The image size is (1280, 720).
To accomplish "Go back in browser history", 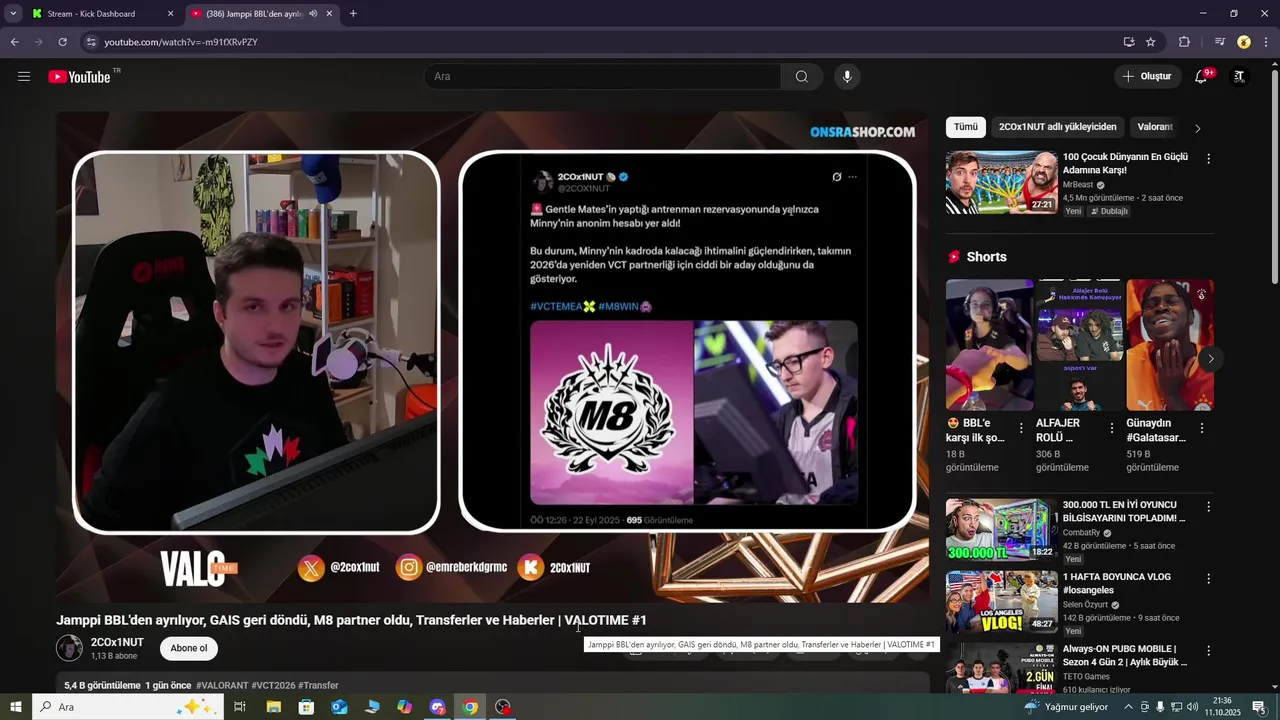I will click(14, 42).
